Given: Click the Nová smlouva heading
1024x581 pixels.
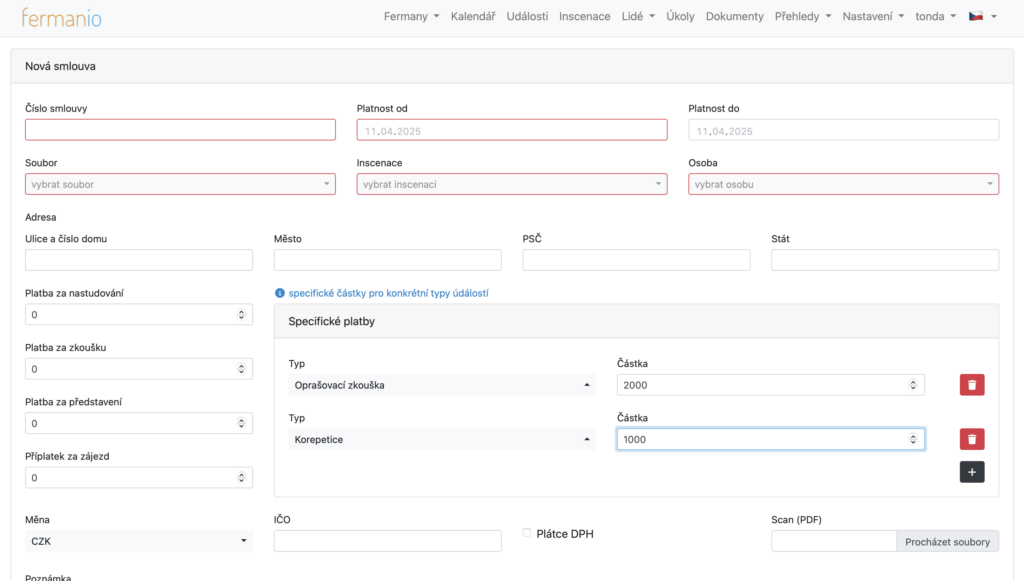Looking at the screenshot, I should pos(60,66).
